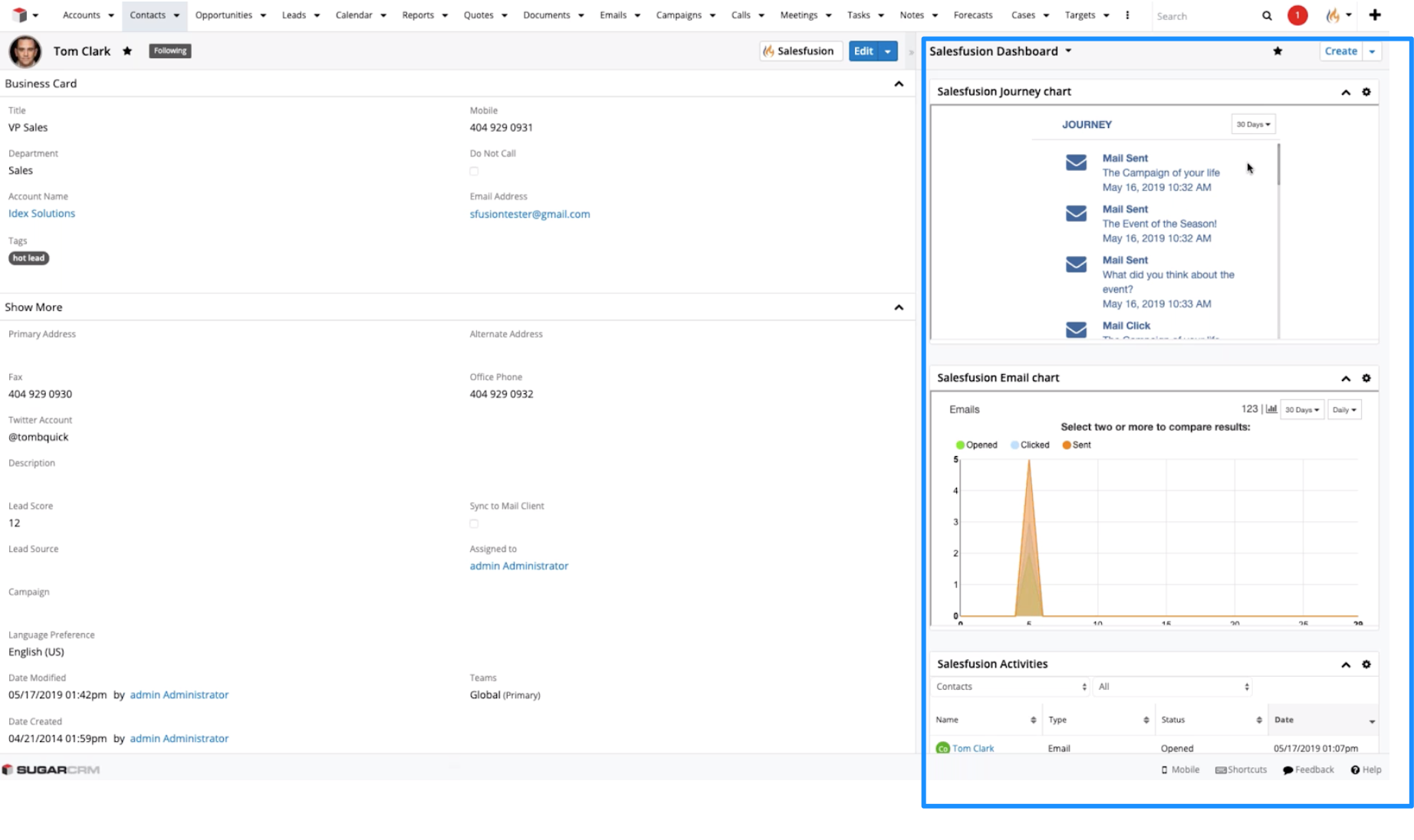Click the green contact icon beside Tom Clark row
The image size is (1414, 840).
click(x=942, y=748)
